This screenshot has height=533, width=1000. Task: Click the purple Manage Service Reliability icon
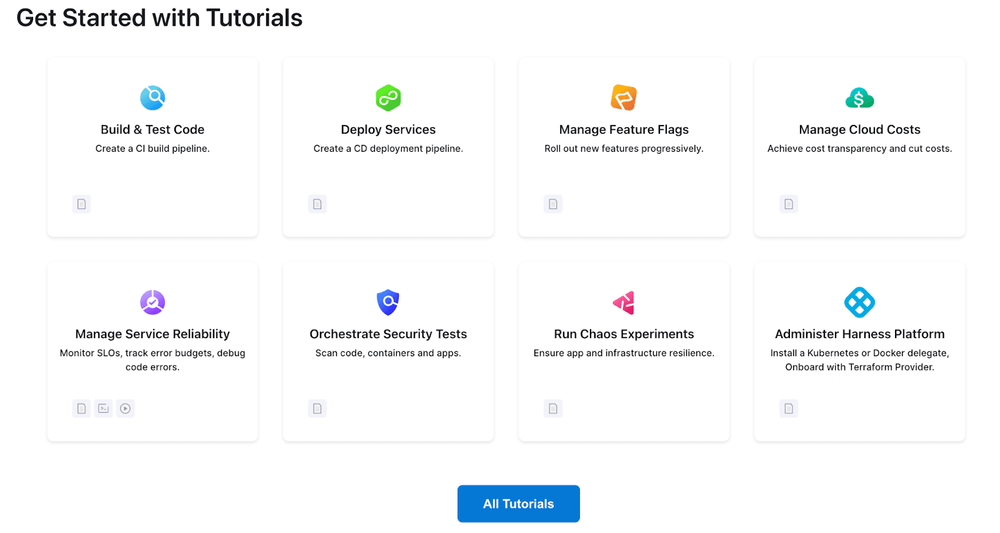pyautogui.click(x=152, y=302)
